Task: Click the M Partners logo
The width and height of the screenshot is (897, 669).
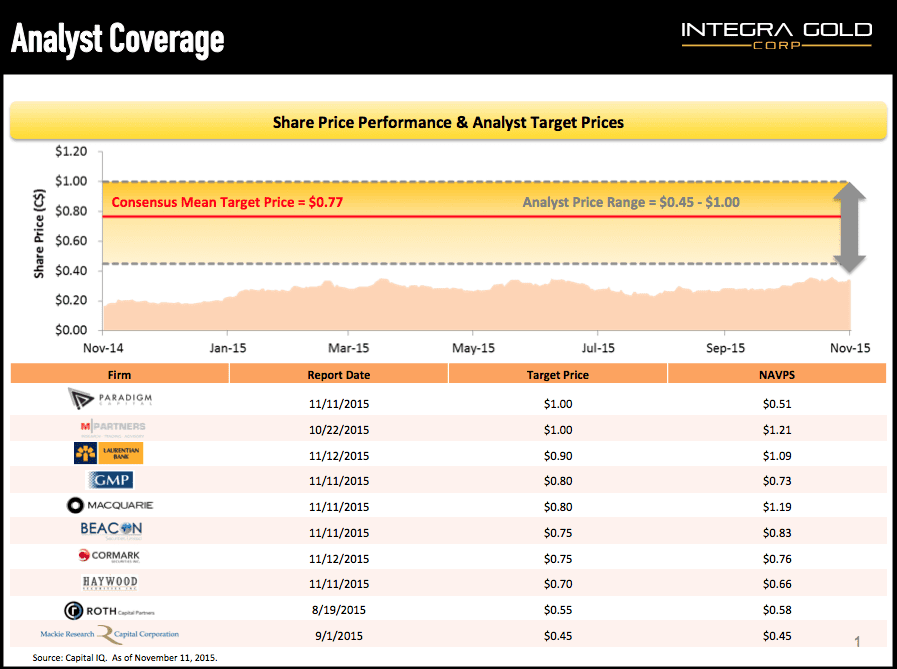Action: pyautogui.click(x=113, y=429)
